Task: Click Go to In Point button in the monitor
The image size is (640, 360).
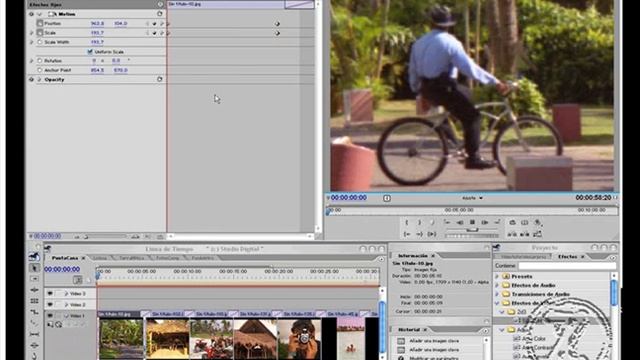Action: pos(407,234)
